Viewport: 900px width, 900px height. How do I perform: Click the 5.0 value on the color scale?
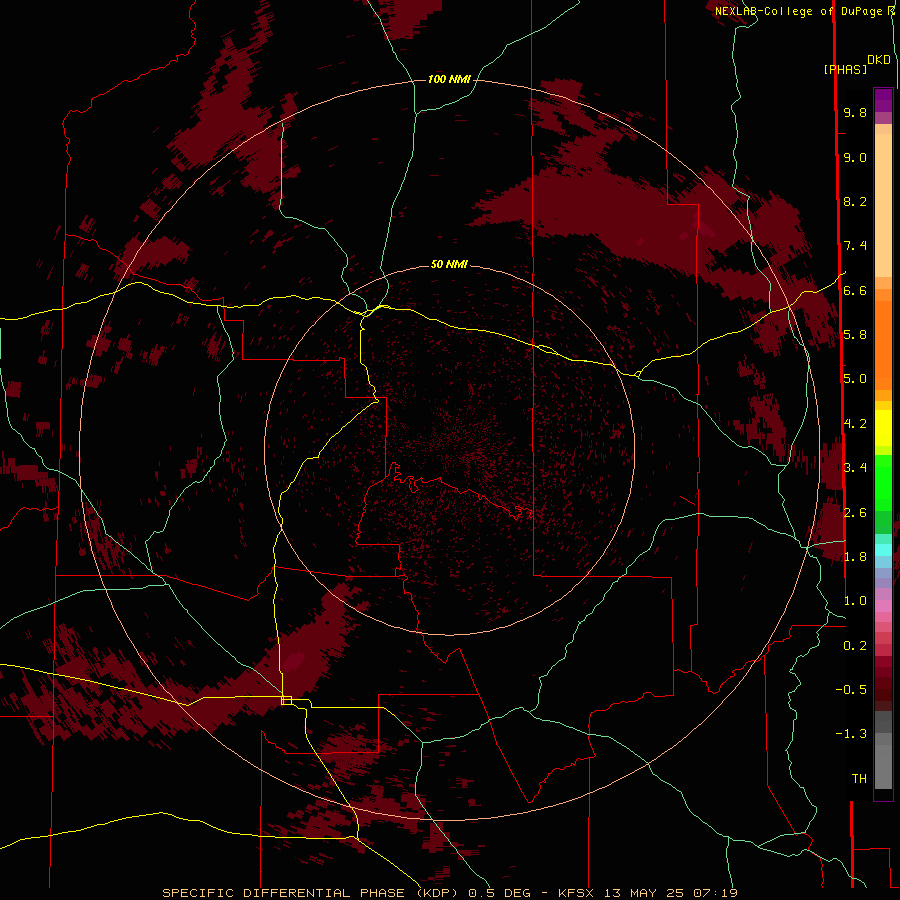click(x=855, y=379)
